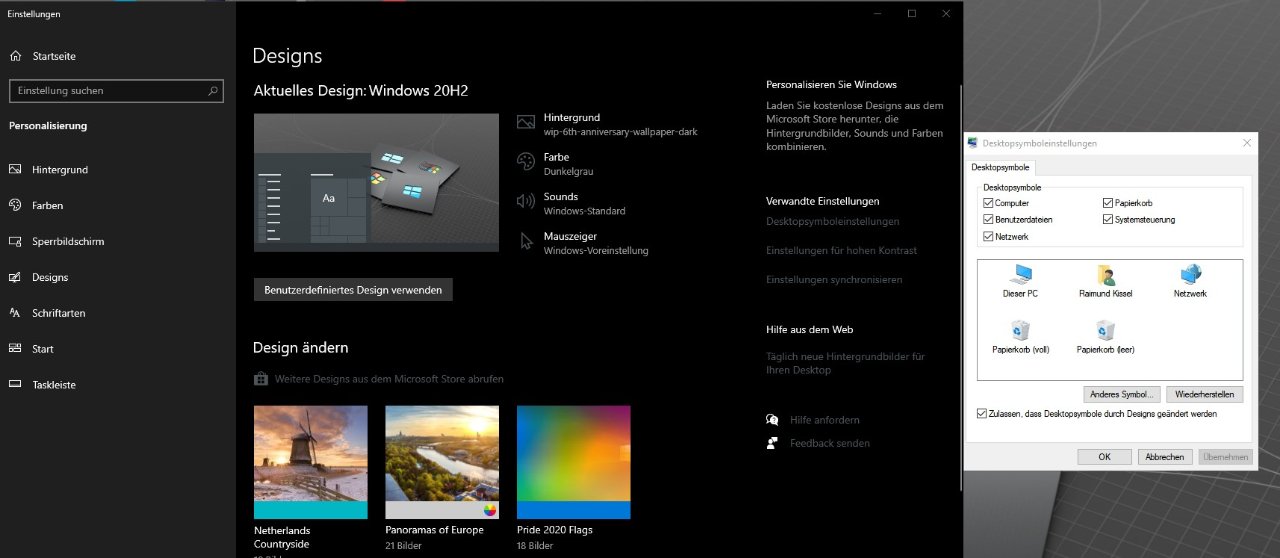The height and width of the screenshot is (558, 1280).
Task: Click the Farben palette icon in sidebar
Action: (15, 205)
